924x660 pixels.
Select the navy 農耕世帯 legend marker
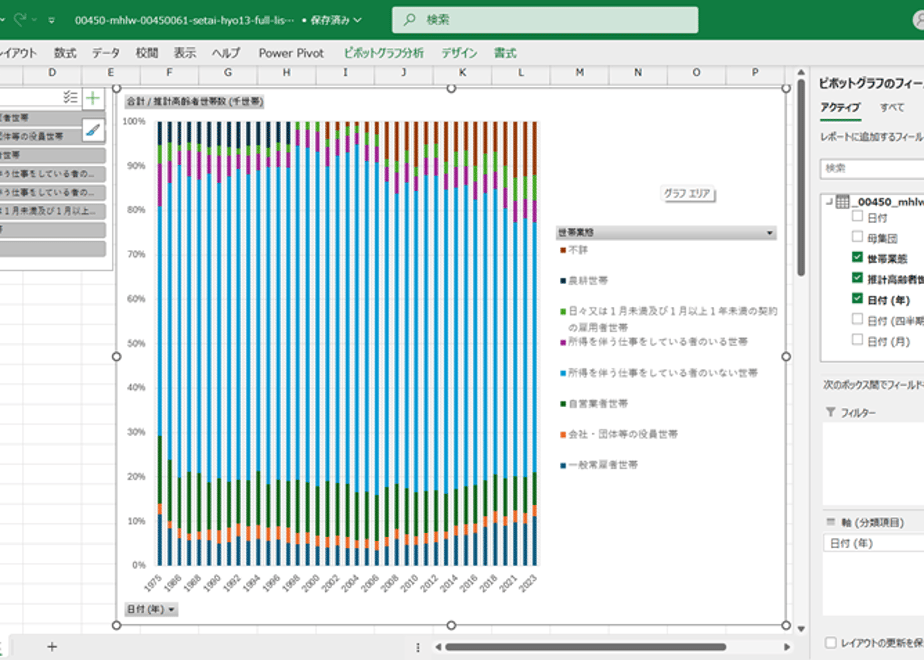[x=563, y=281]
